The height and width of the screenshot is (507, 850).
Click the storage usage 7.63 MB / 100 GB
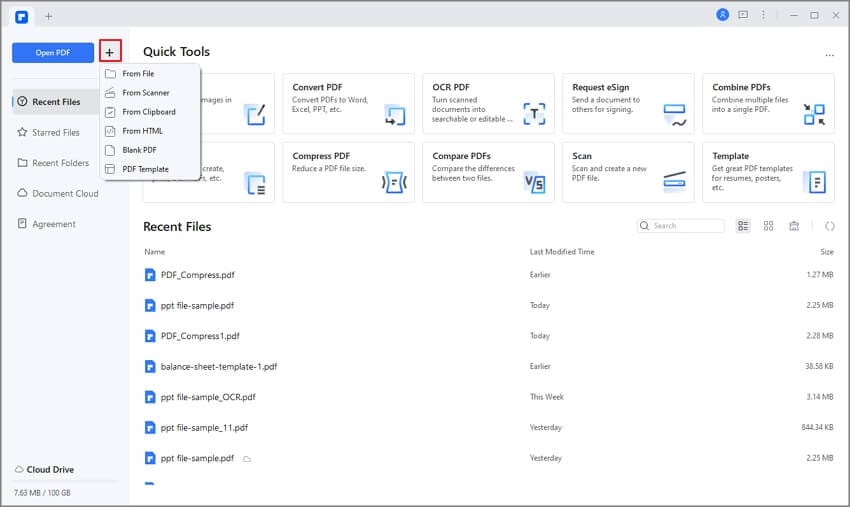point(42,493)
